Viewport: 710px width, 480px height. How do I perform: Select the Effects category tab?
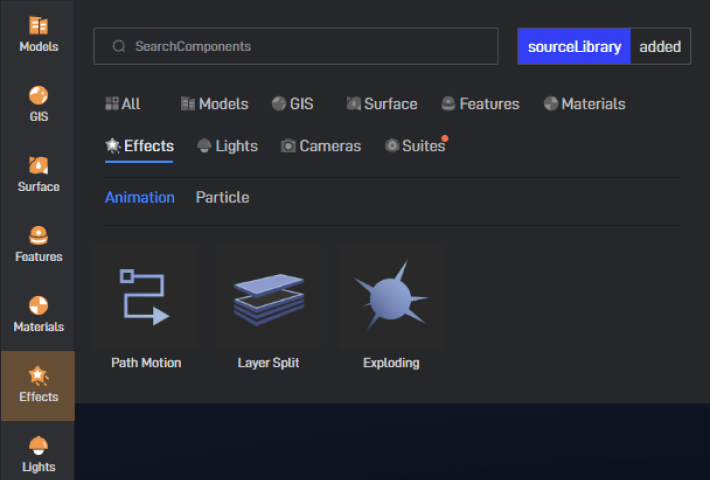139,146
